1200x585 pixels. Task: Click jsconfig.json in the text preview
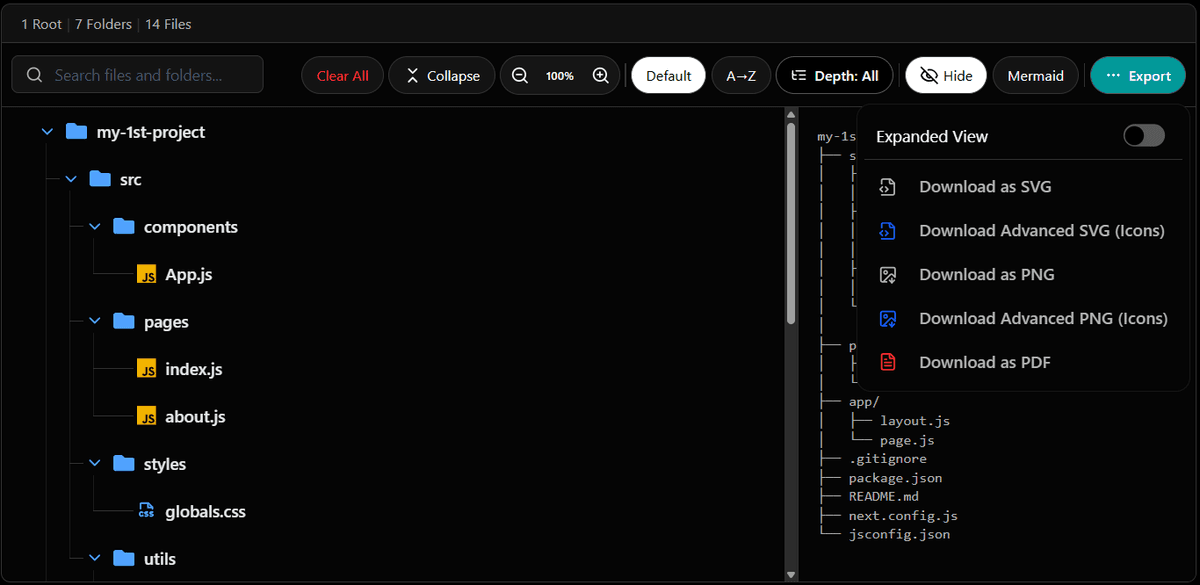pyautogui.click(x=900, y=535)
